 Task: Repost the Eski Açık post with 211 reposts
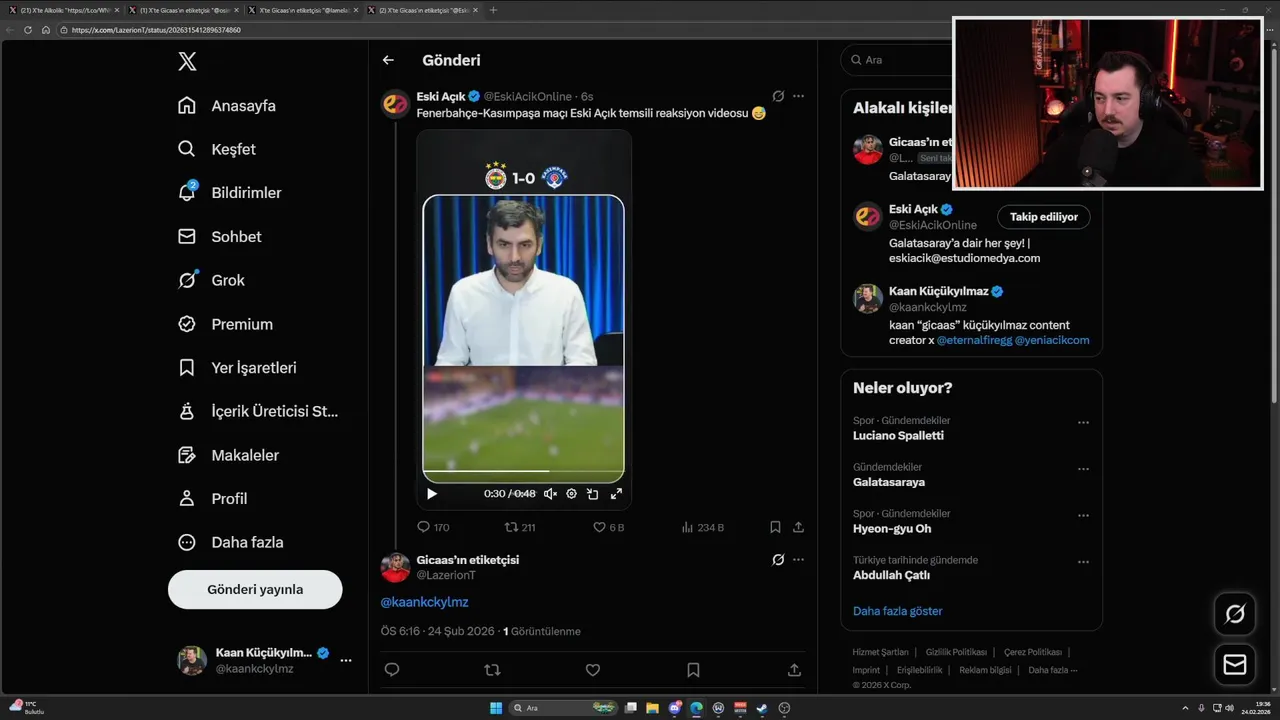click(520, 527)
